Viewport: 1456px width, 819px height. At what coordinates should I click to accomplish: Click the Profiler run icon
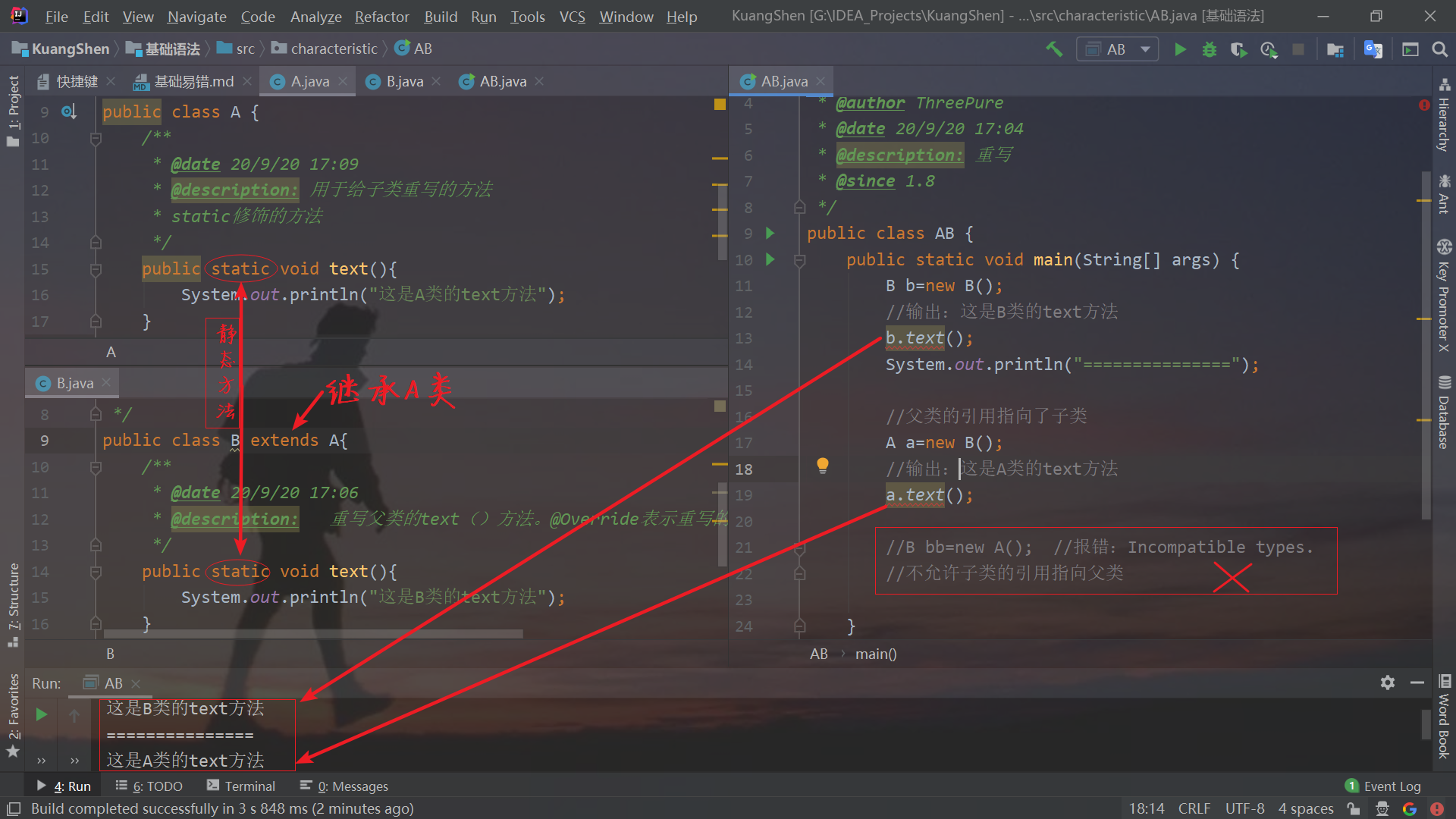pyautogui.click(x=1269, y=49)
